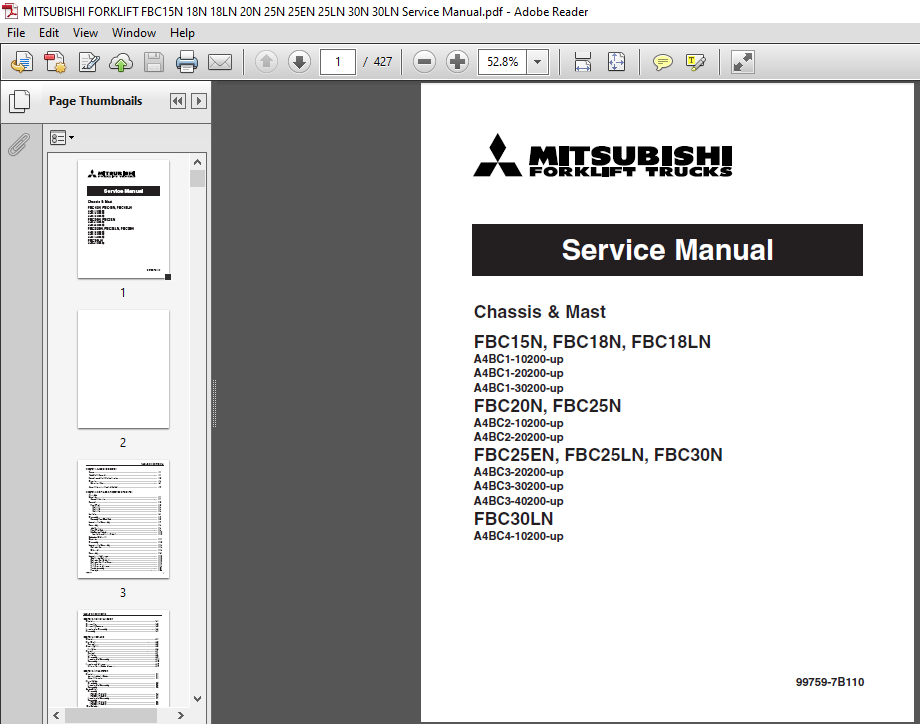Zoom in using the plus button

pyautogui.click(x=457, y=62)
